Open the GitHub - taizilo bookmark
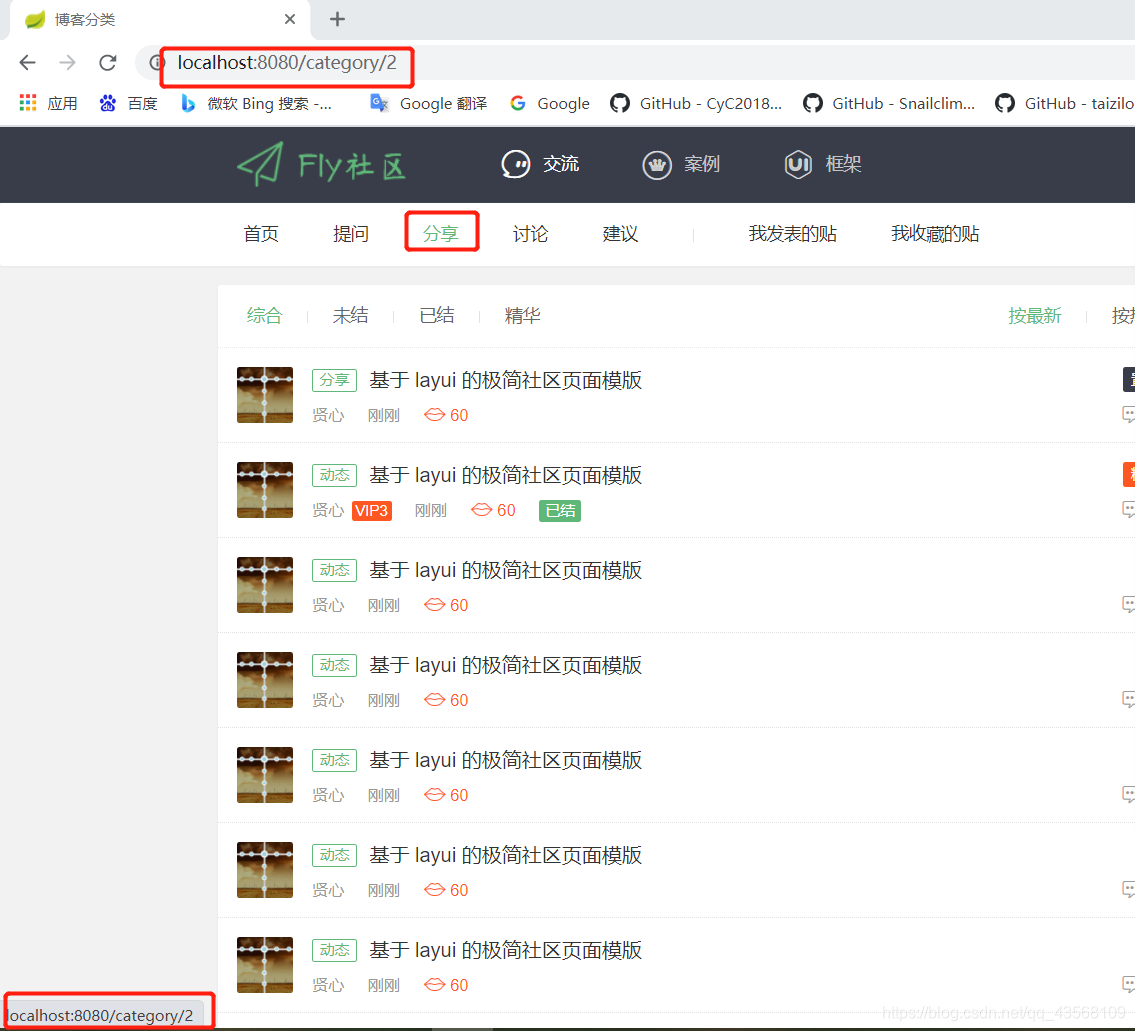Screen dimensions: 1135x1031 pyautogui.click(x=1064, y=104)
